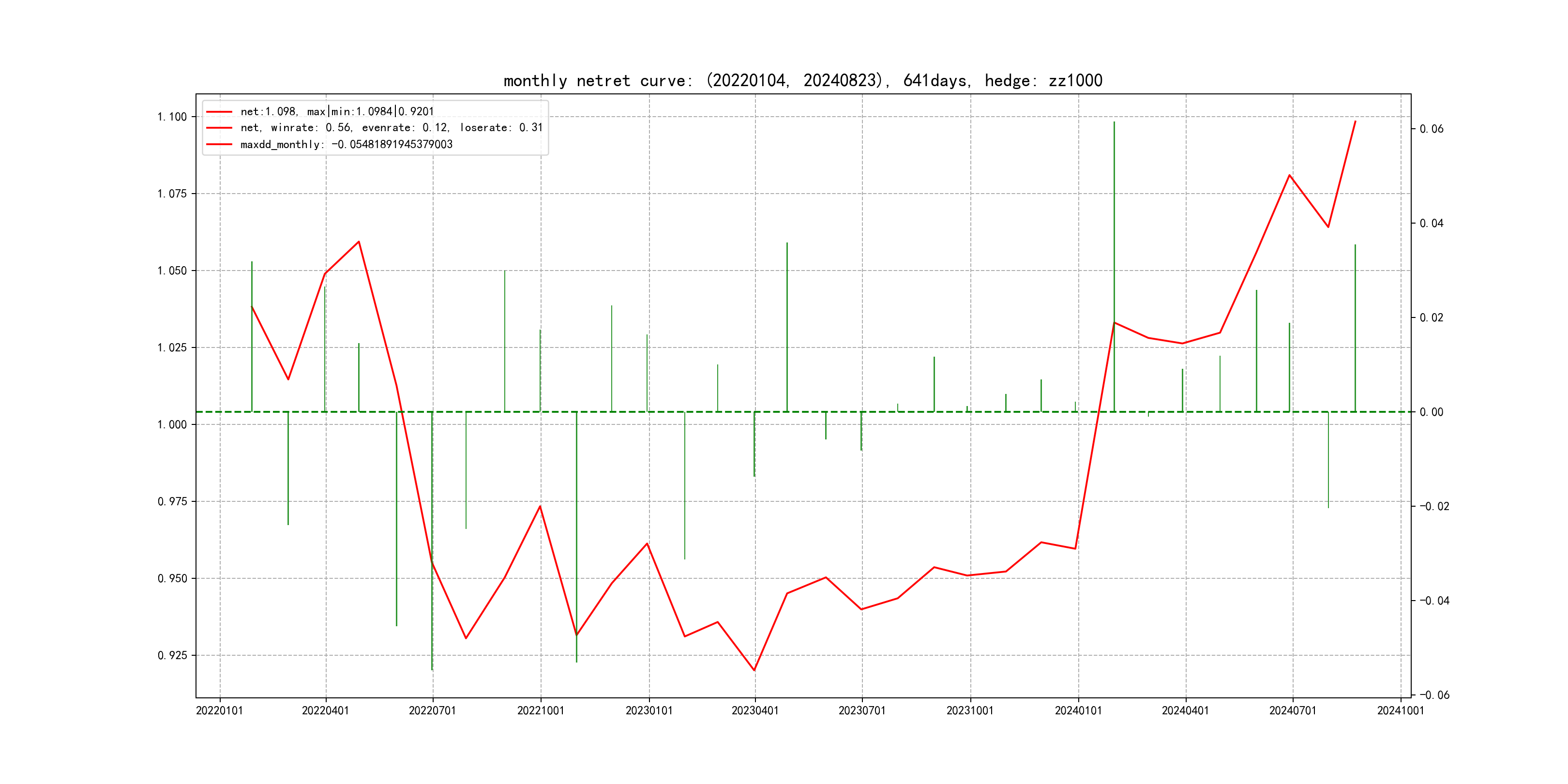The width and height of the screenshot is (1568, 784).
Task: Click the 0.00 right axis label
Action: 1431,412
